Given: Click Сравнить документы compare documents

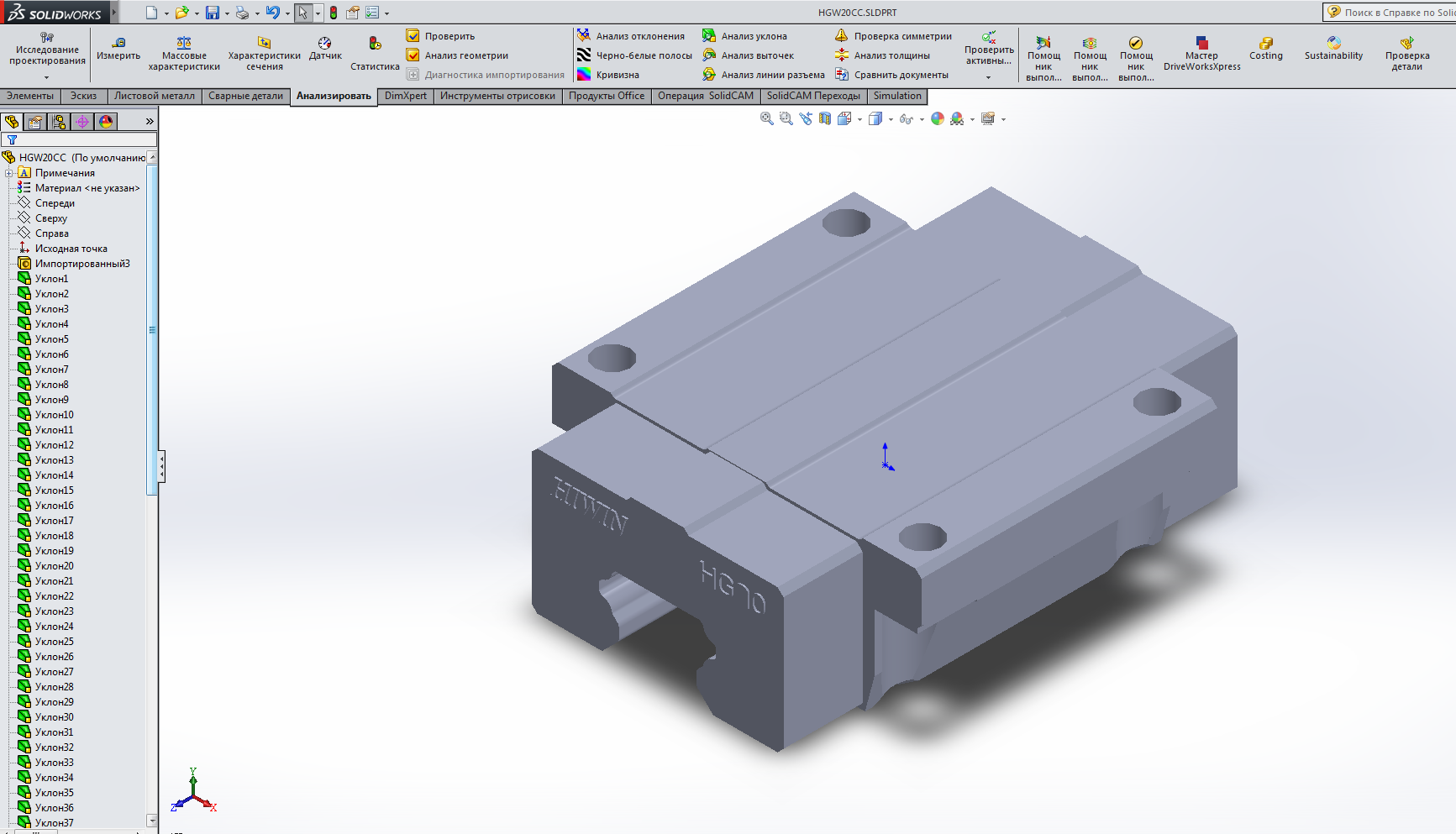Looking at the screenshot, I should tap(891, 75).
